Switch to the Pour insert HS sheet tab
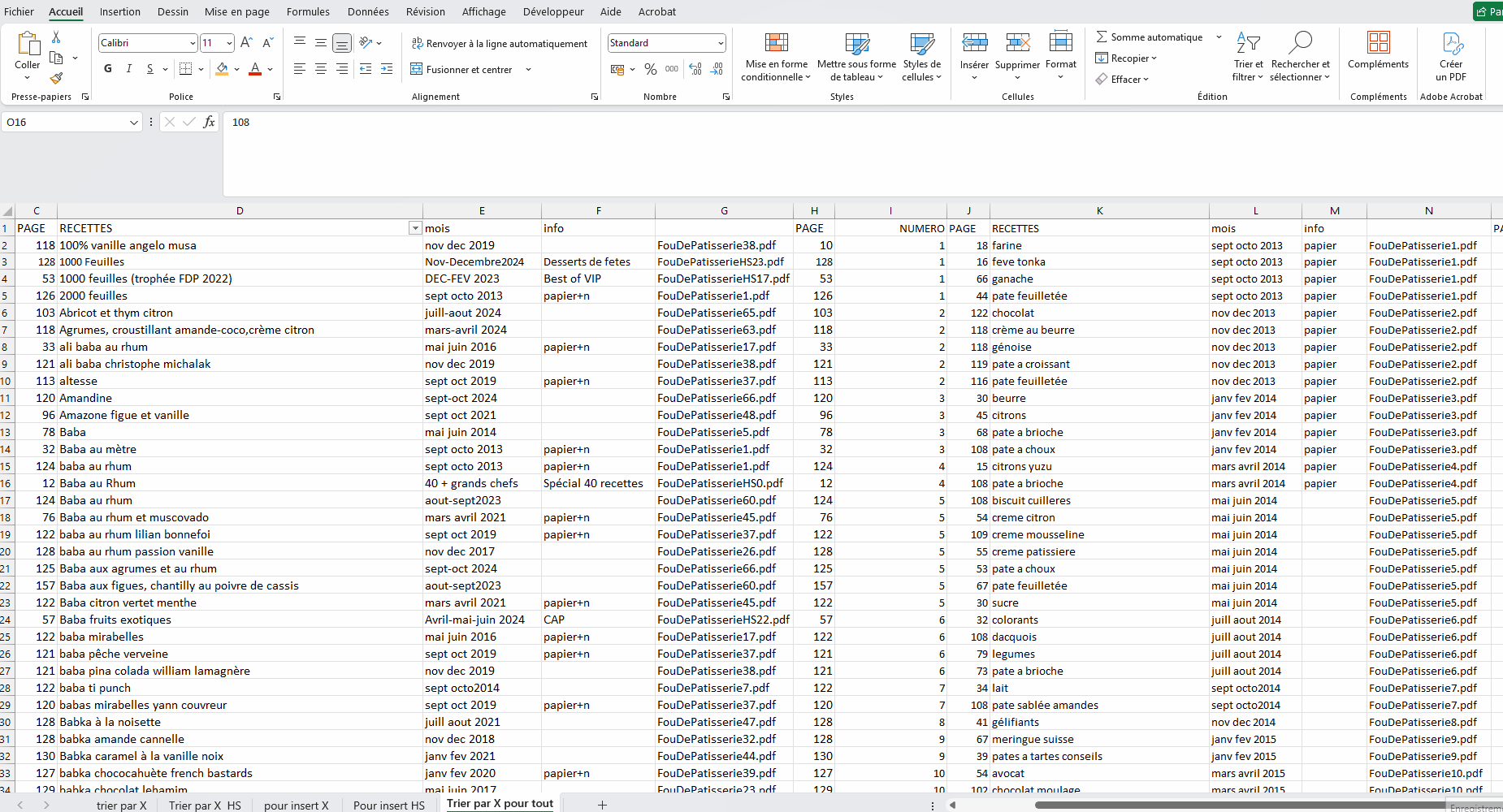Image resolution: width=1503 pixels, height=812 pixels. pyautogui.click(x=388, y=806)
